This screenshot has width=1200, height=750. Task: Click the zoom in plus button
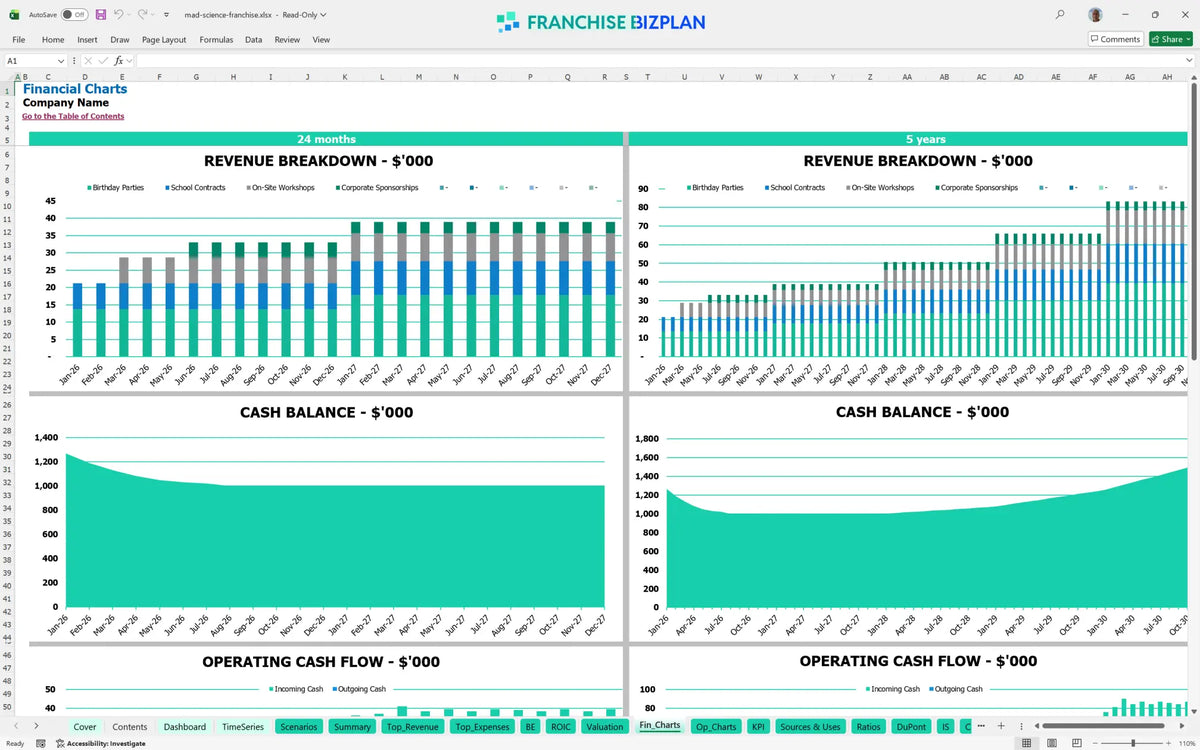(x=1167, y=743)
